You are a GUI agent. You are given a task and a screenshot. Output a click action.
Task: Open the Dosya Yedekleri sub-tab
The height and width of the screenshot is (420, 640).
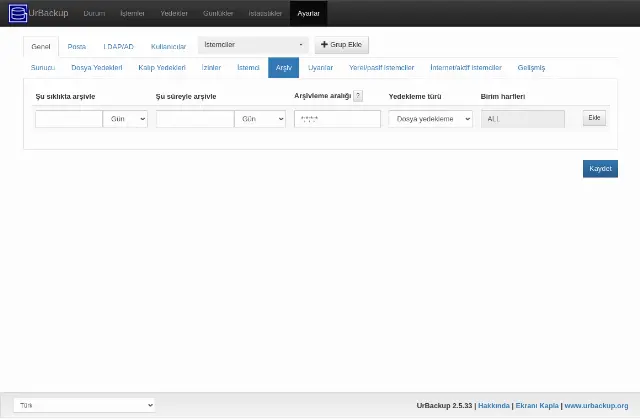pos(97,68)
